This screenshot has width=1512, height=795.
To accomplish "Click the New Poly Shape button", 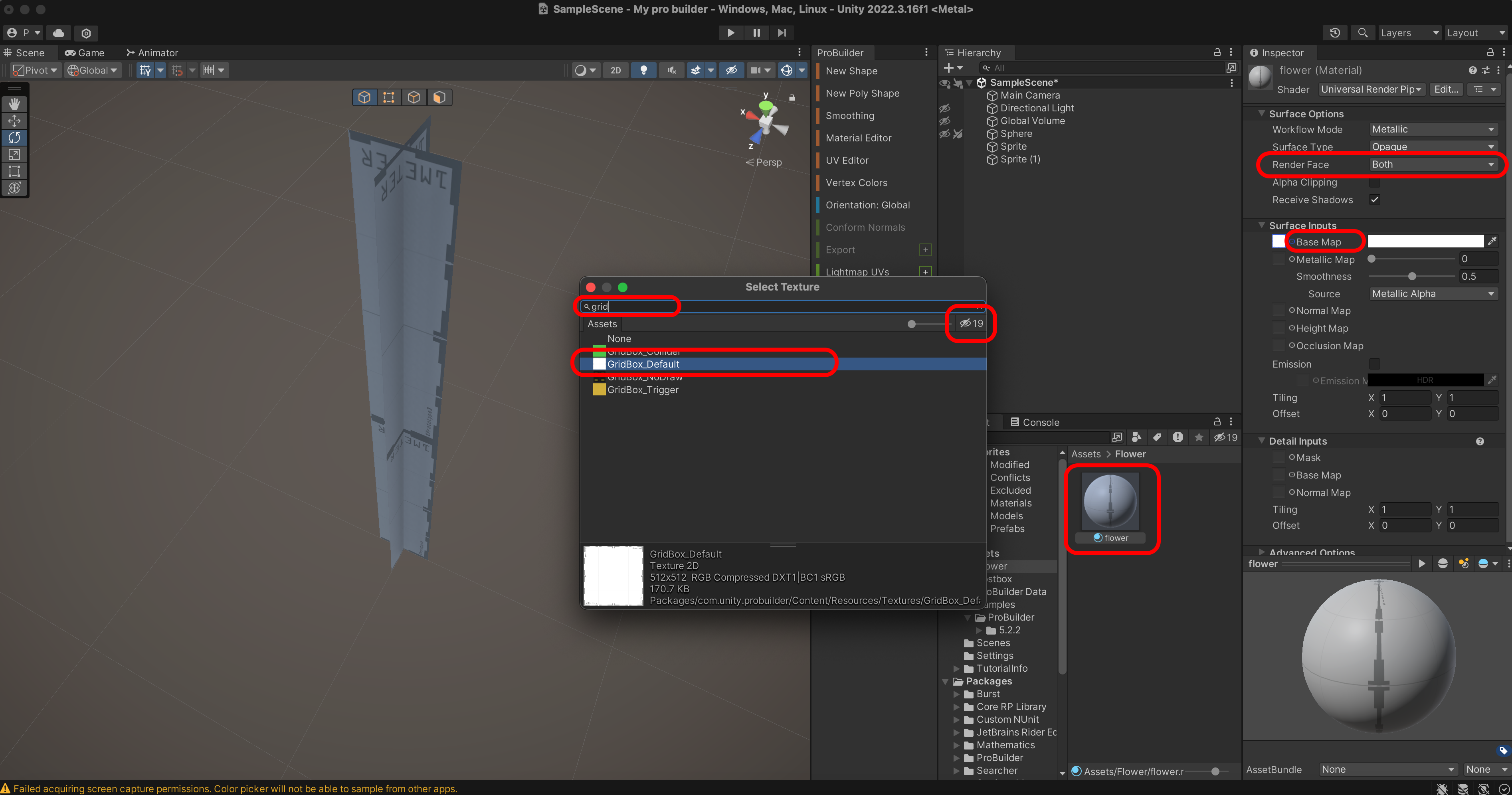I will (x=862, y=93).
